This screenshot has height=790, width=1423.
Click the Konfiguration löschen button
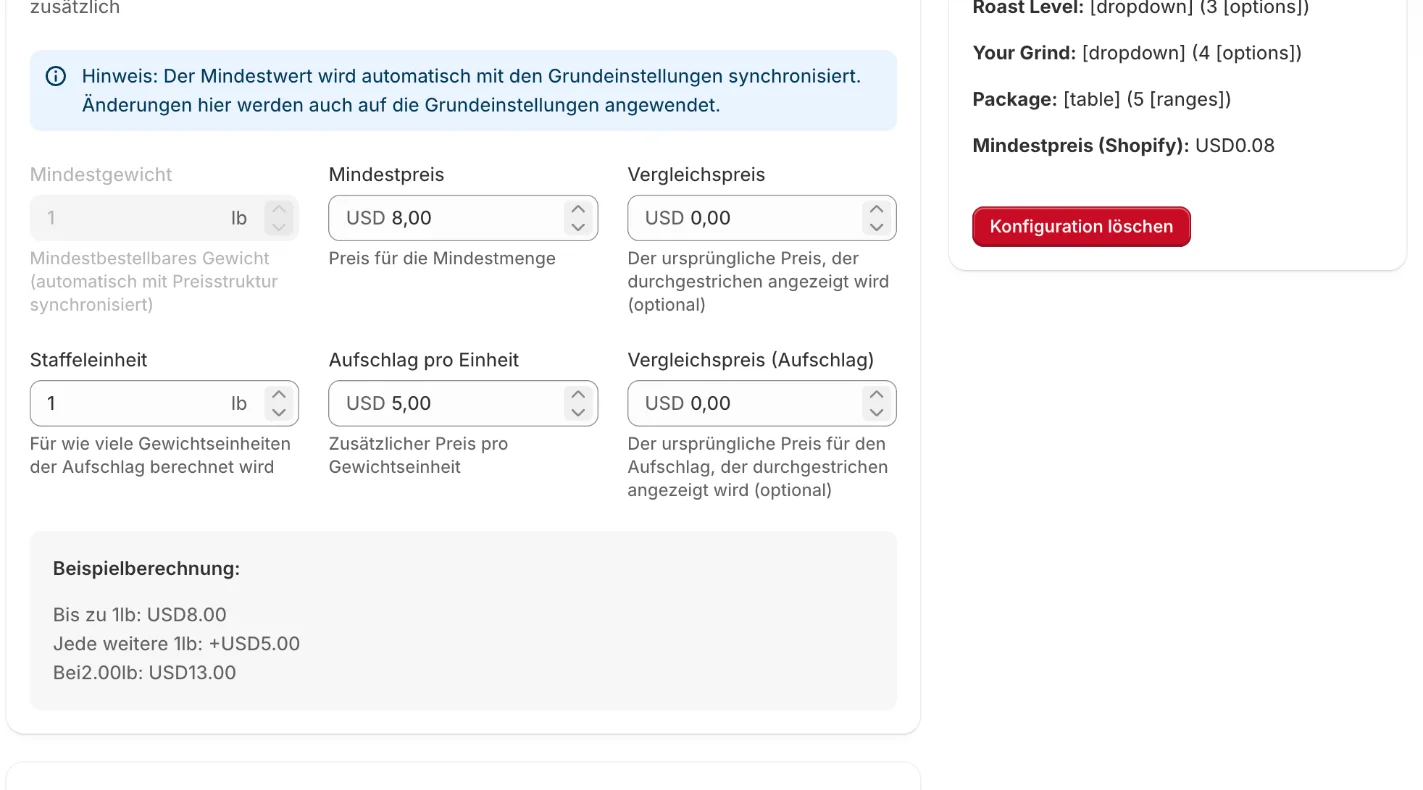(x=1081, y=226)
